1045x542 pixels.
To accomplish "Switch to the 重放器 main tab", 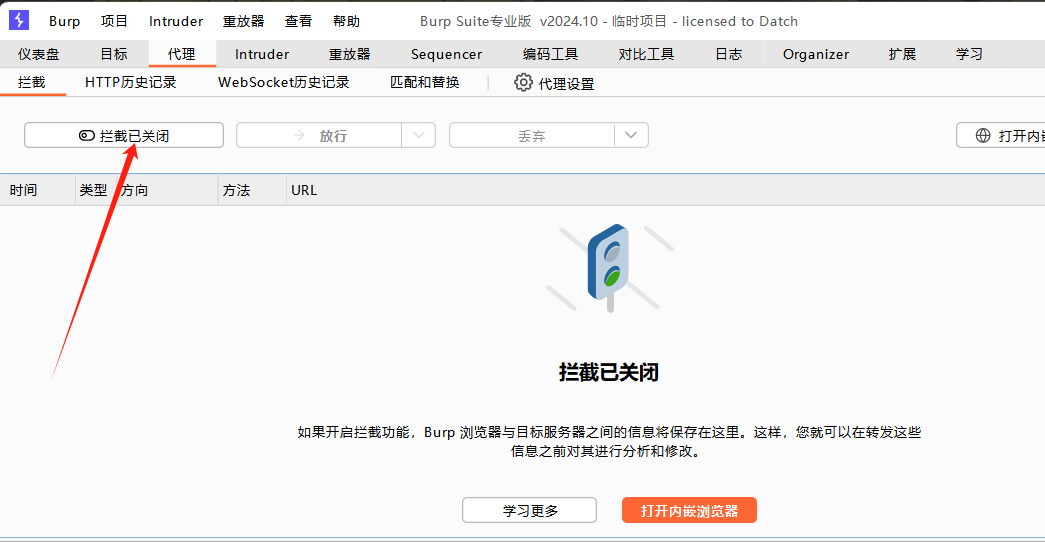I will click(x=349, y=54).
